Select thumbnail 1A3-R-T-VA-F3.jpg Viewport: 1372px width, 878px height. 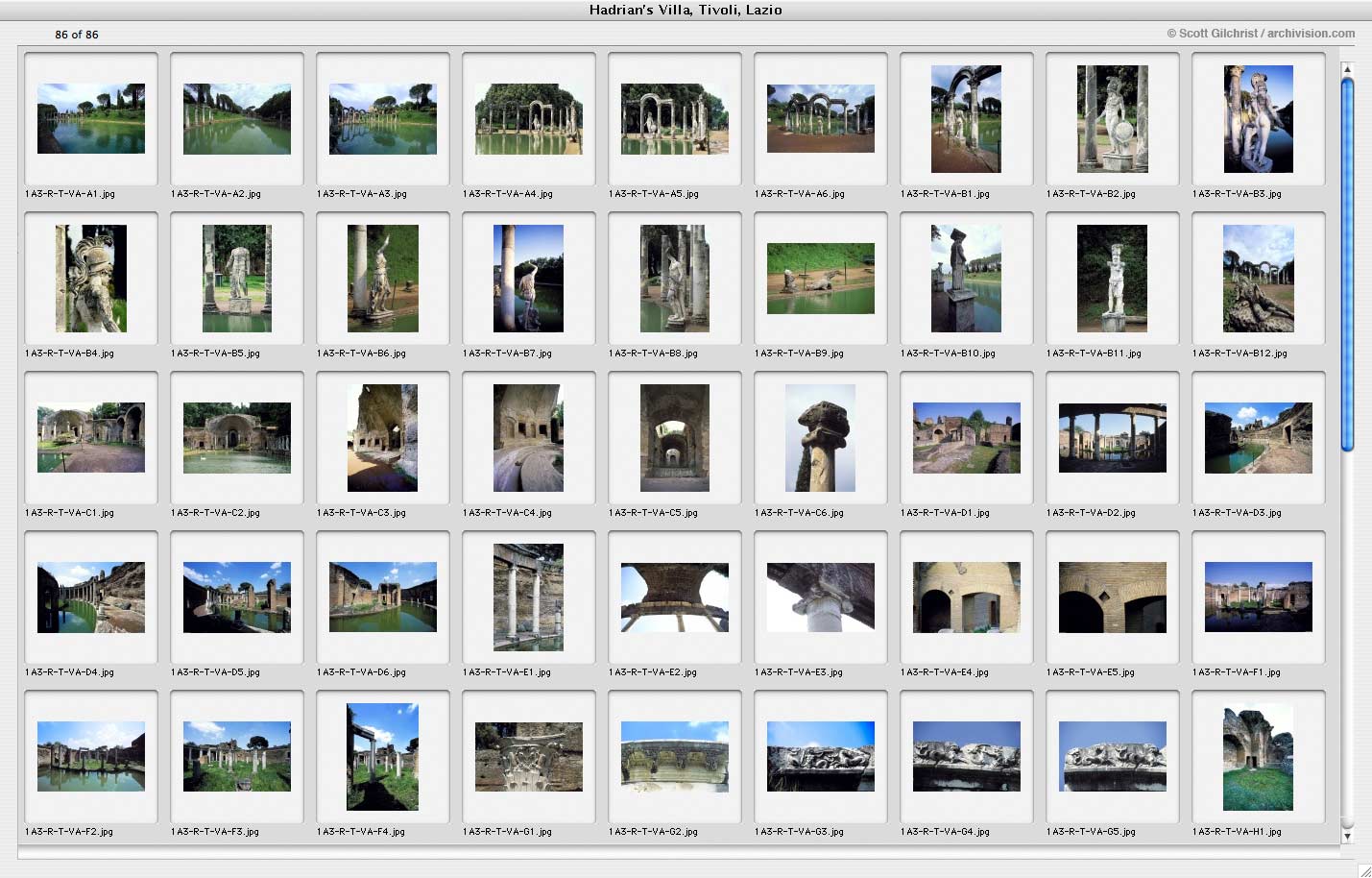(237, 757)
